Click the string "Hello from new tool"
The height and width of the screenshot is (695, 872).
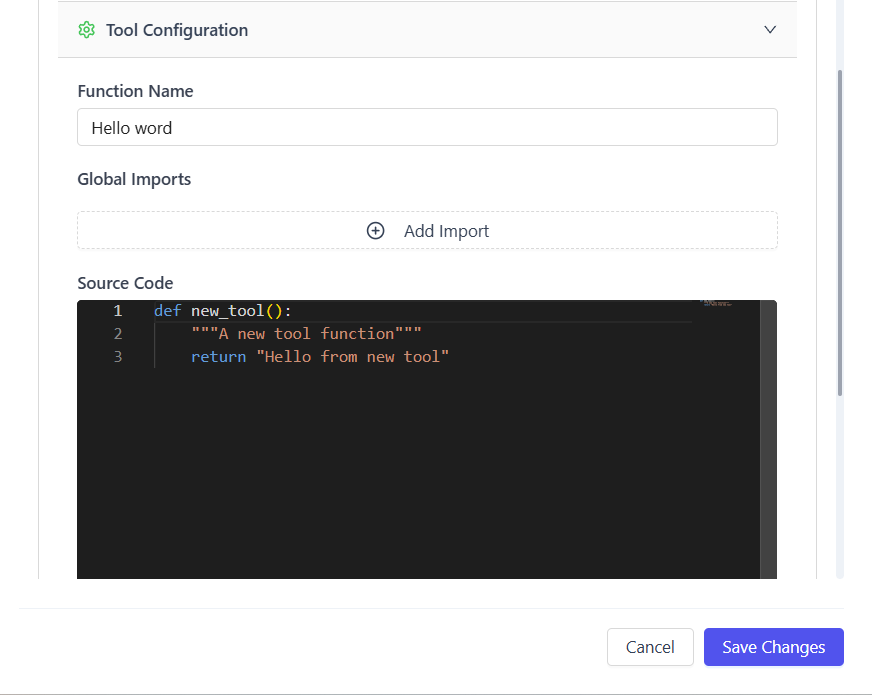(x=353, y=357)
